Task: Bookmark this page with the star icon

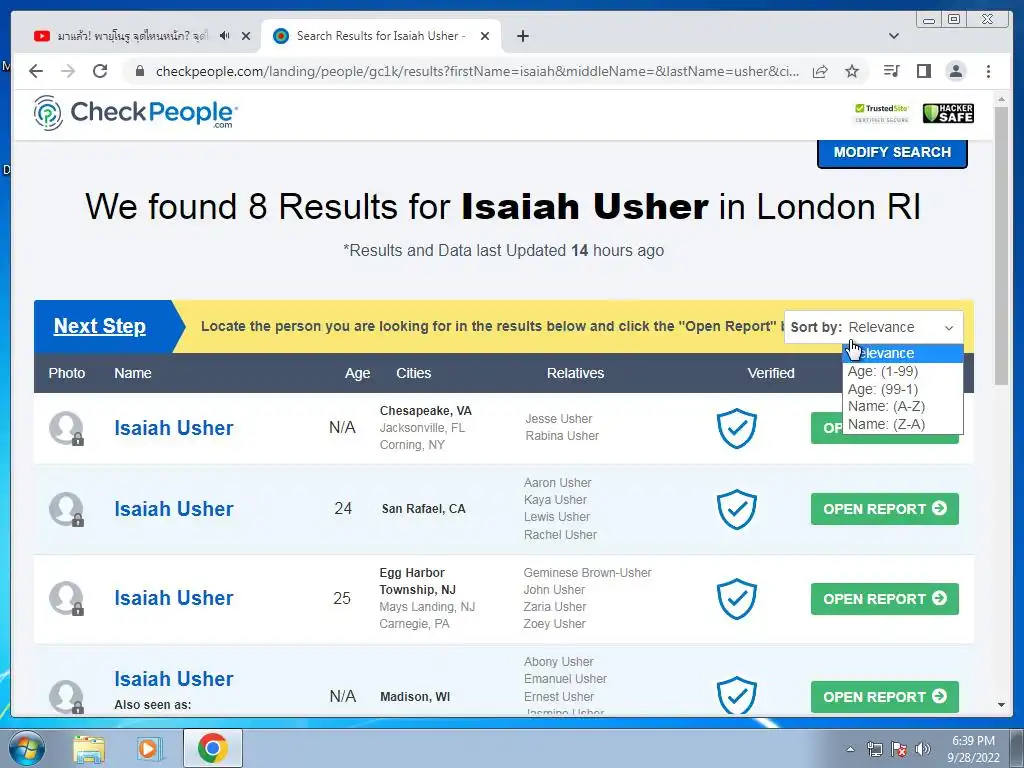Action: pyautogui.click(x=852, y=71)
